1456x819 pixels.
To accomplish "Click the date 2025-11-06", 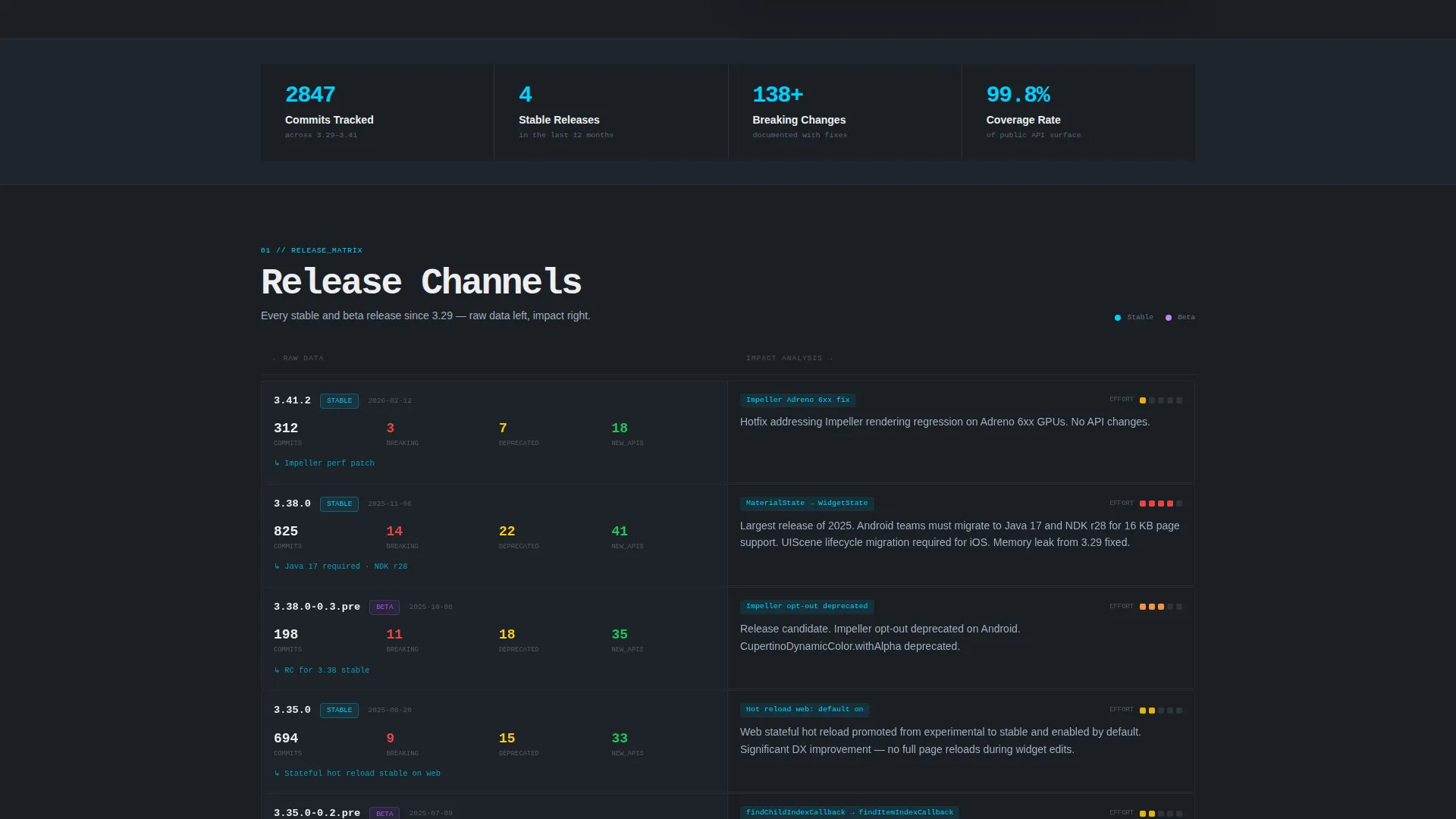I will point(390,504).
